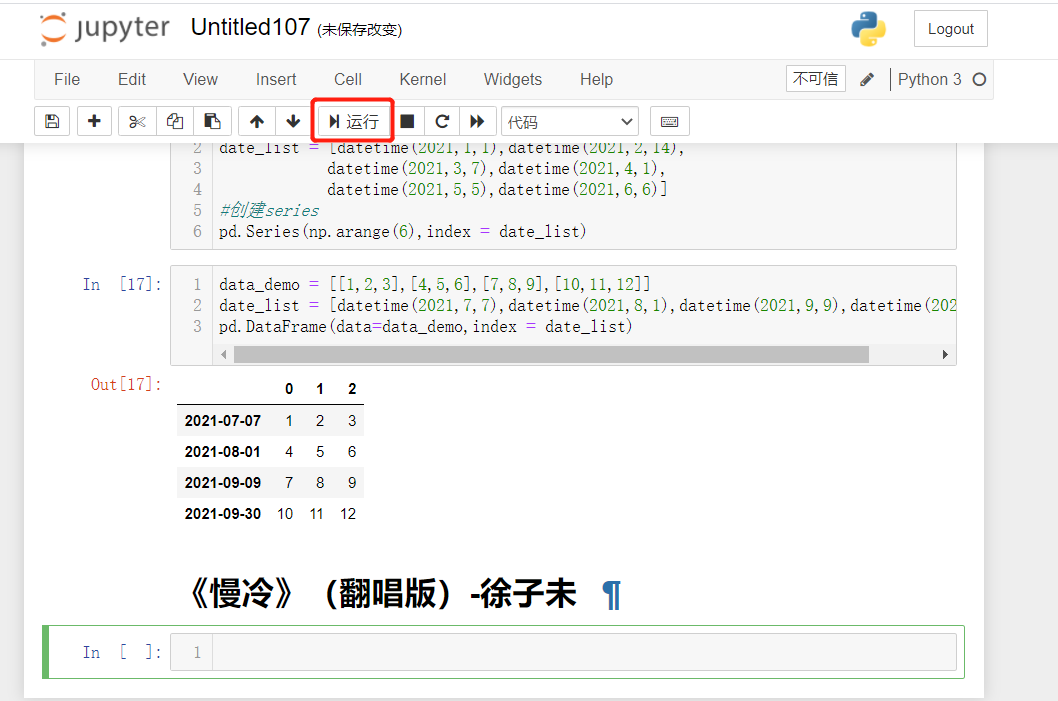Click the scrollbar right arrow in cell 17
1058x701 pixels.
pos(945,354)
